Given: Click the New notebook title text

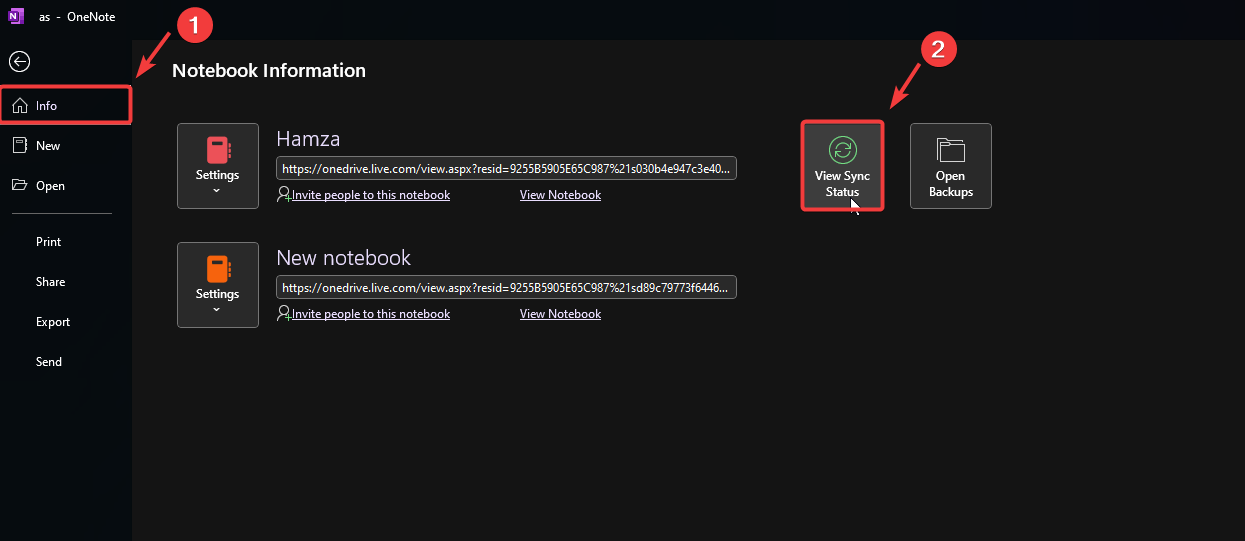Looking at the screenshot, I should [x=344, y=258].
